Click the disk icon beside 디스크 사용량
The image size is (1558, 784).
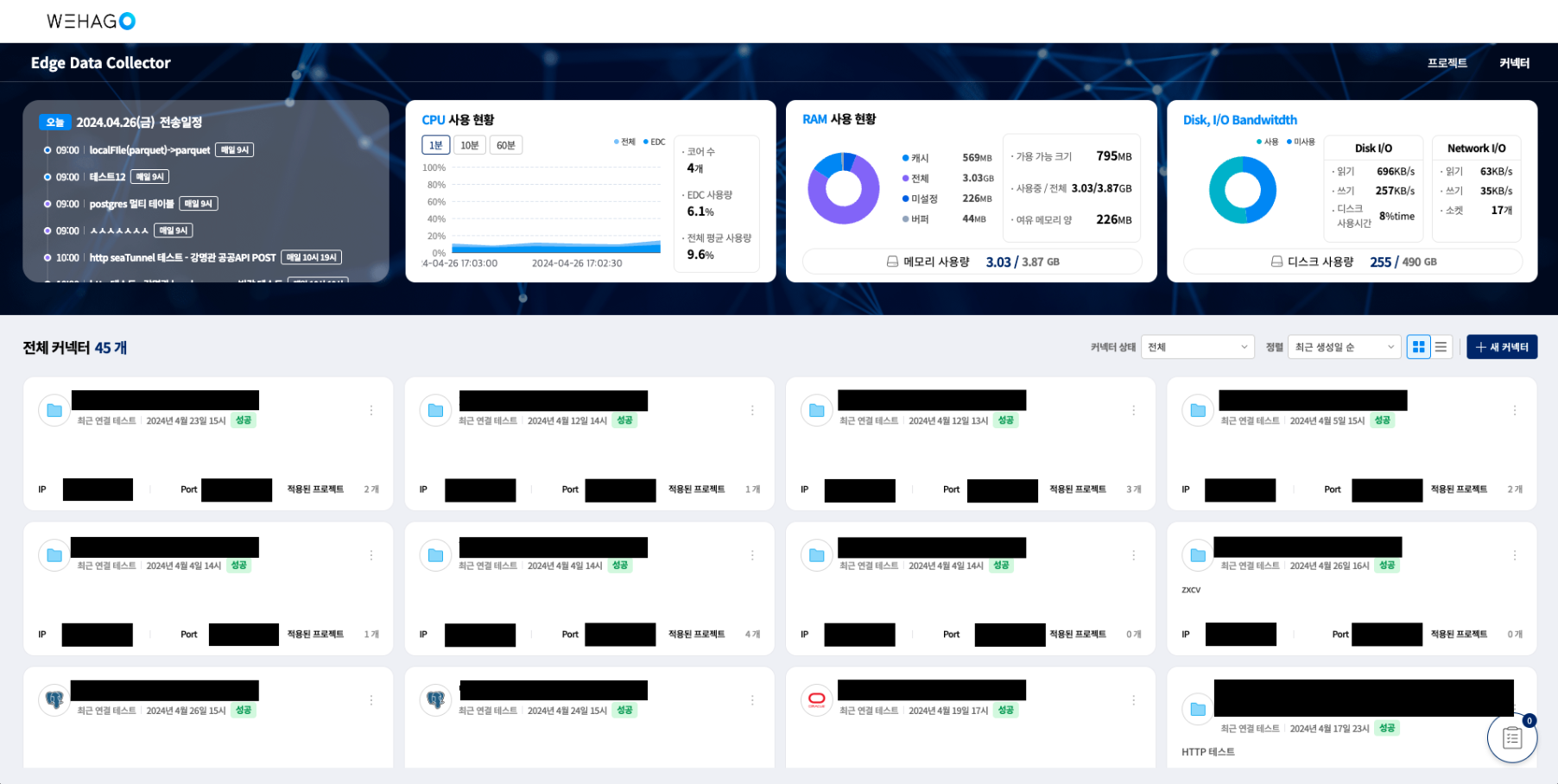pyautogui.click(x=1276, y=262)
